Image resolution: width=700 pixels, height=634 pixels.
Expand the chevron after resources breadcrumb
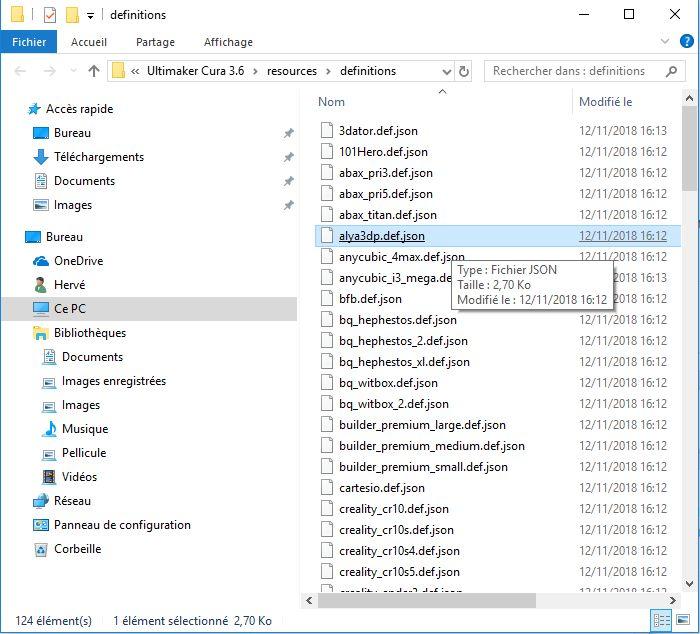[328, 71]
